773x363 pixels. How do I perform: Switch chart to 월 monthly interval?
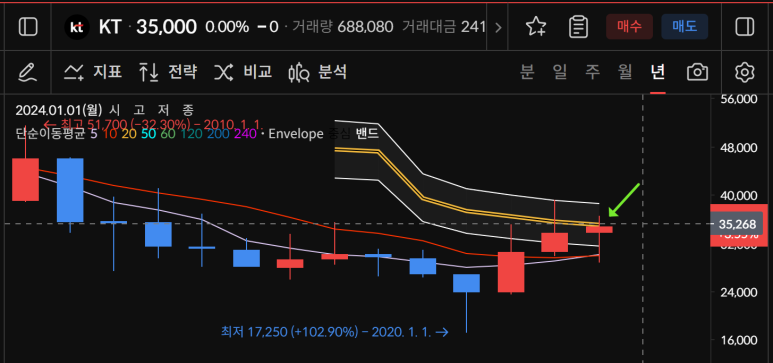[625, 73]
